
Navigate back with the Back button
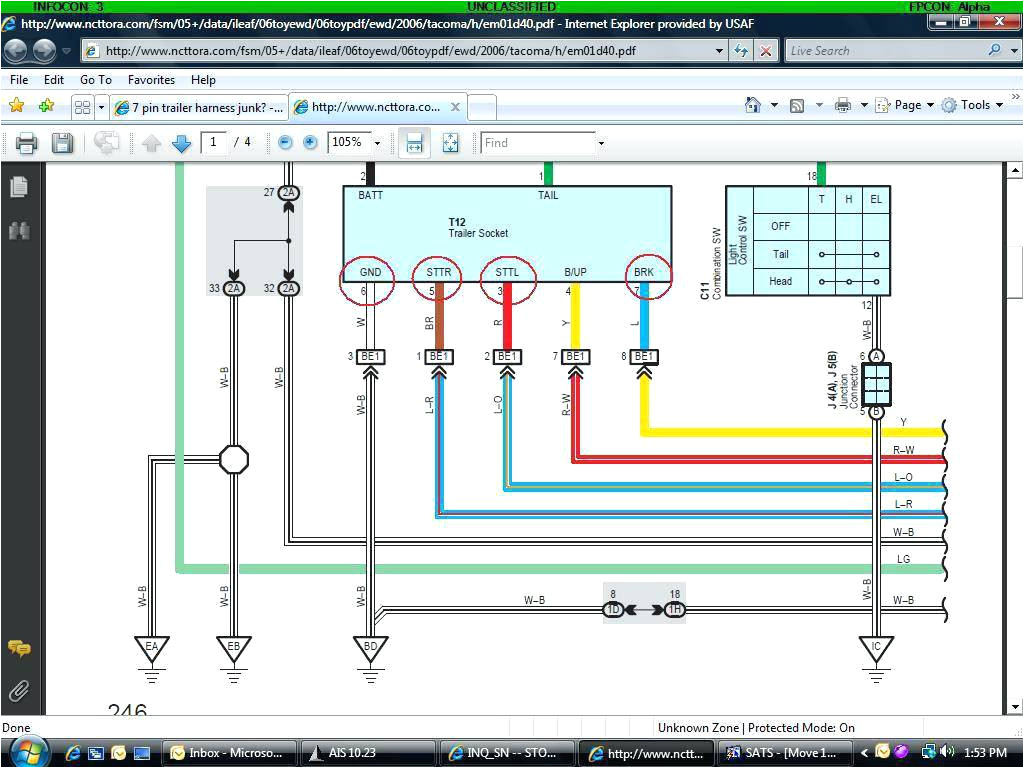tap(15, 50)
